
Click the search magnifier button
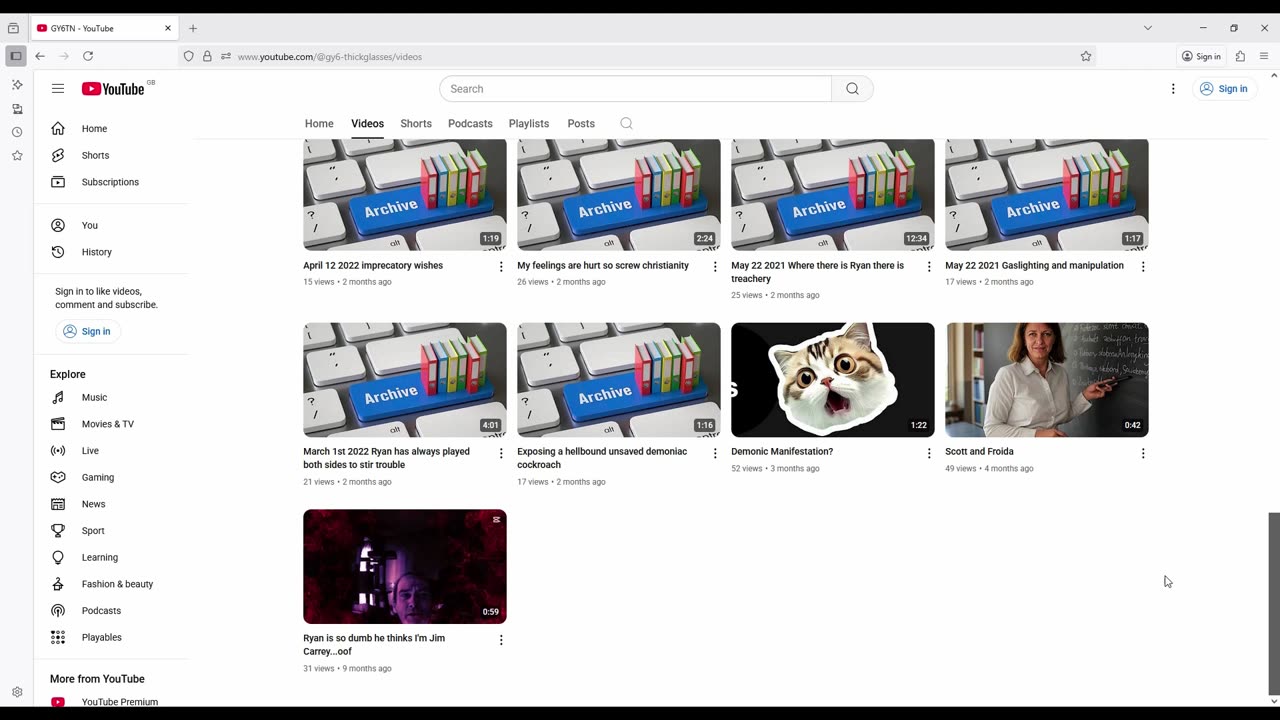pyautogui.click(x=852, y=89)
